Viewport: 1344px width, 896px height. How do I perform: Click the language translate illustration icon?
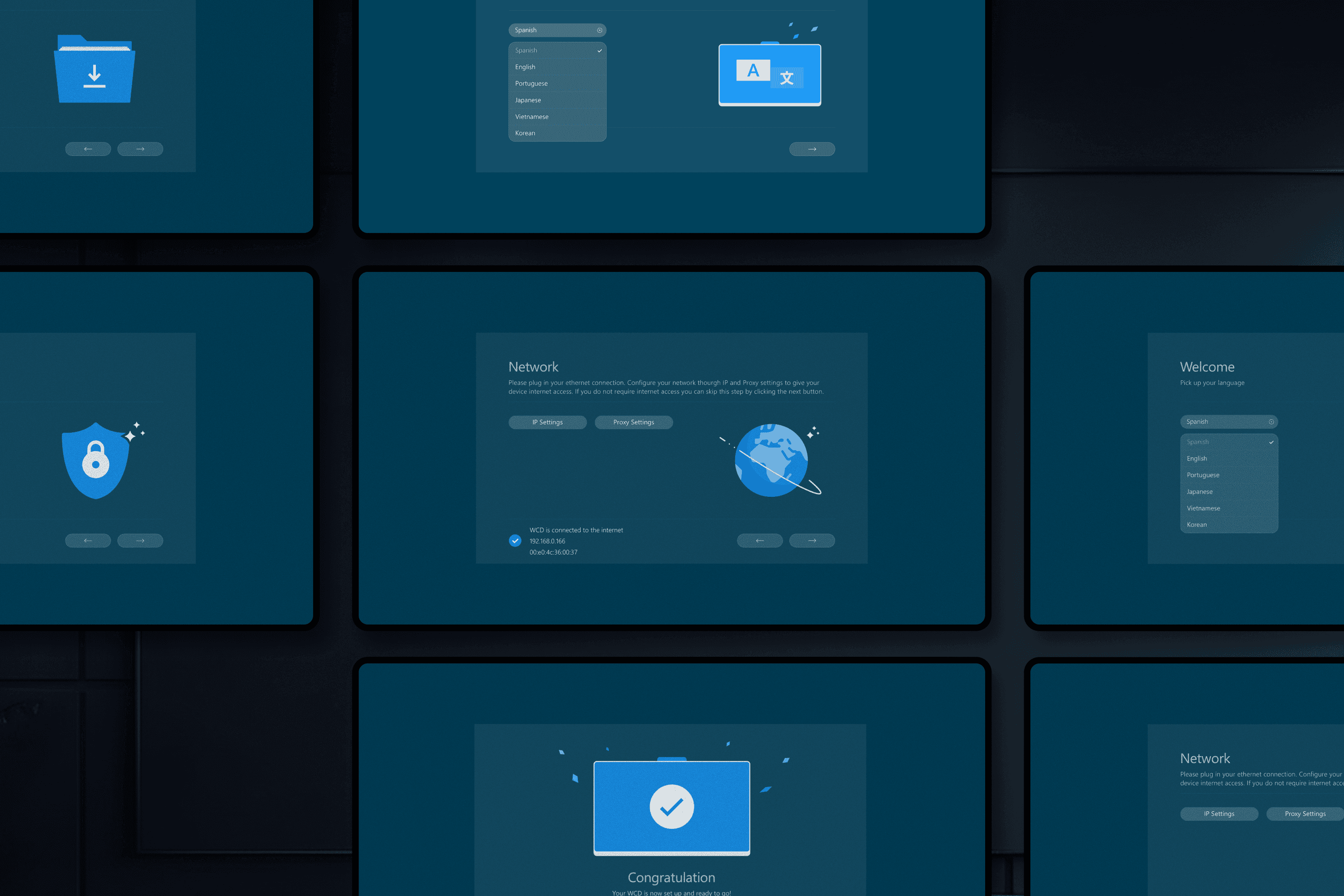pos(769,74)
